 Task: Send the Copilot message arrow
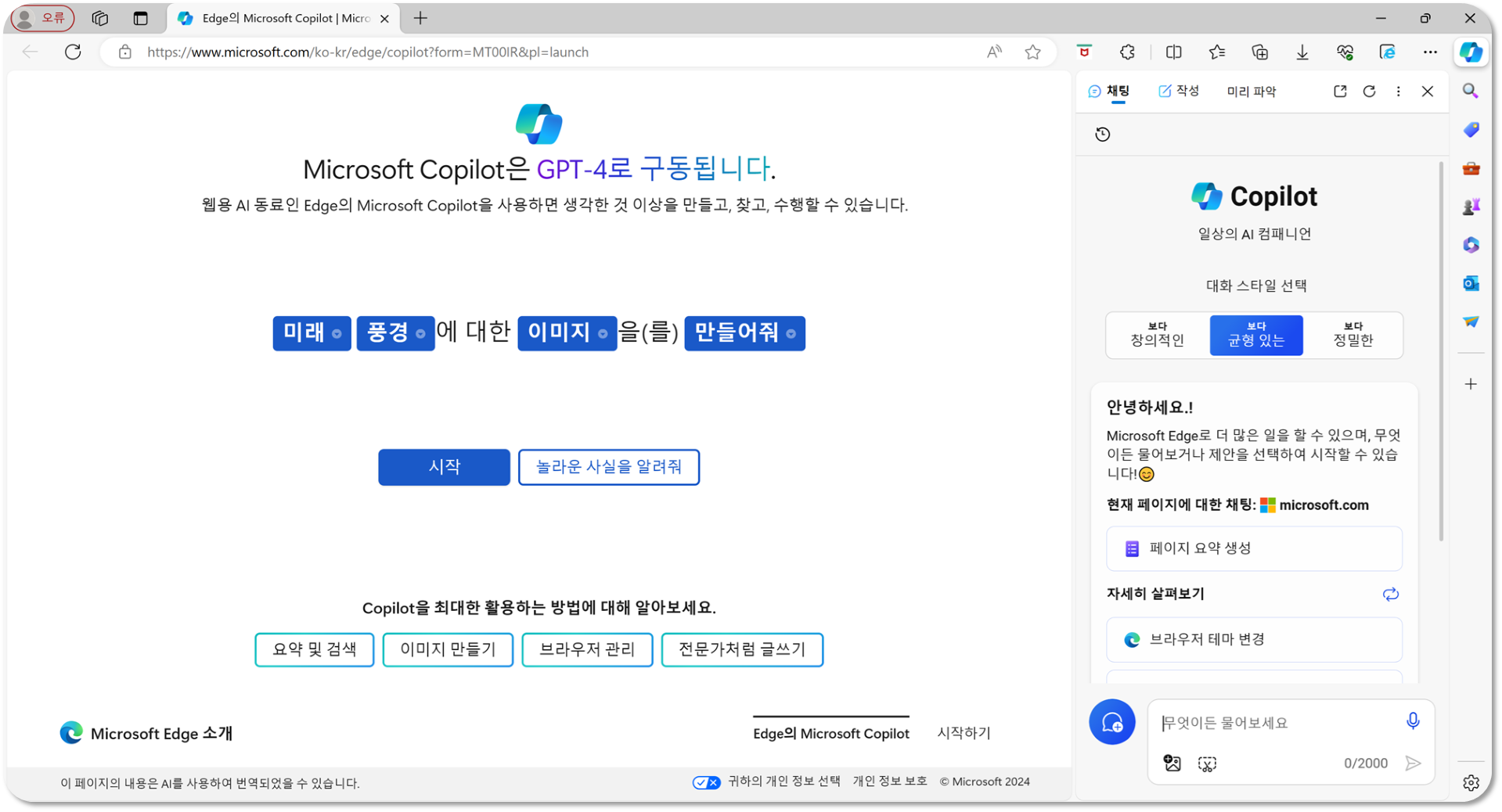(x=1413, y=763)
